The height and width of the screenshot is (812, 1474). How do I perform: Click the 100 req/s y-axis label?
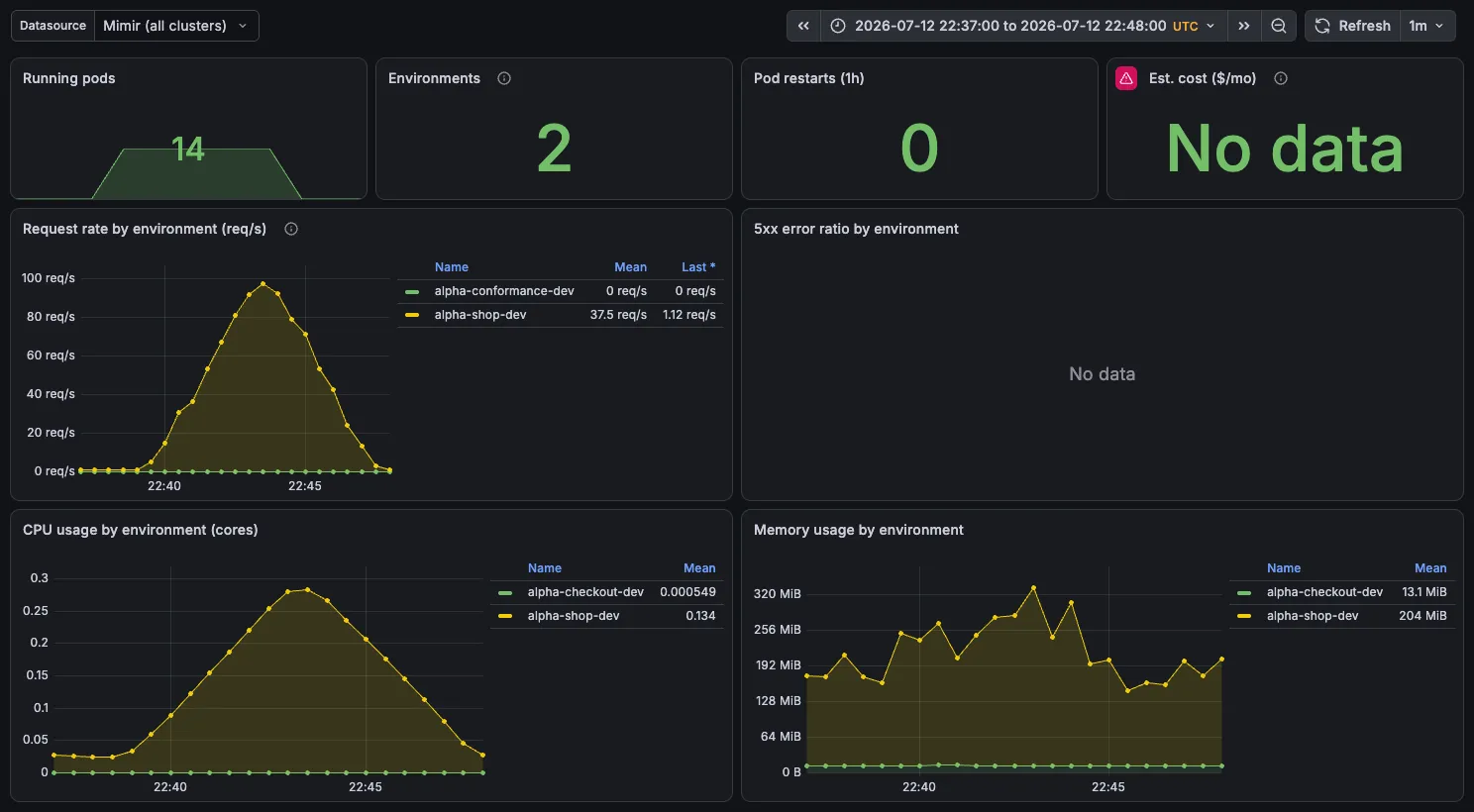(x=49, y=278)
